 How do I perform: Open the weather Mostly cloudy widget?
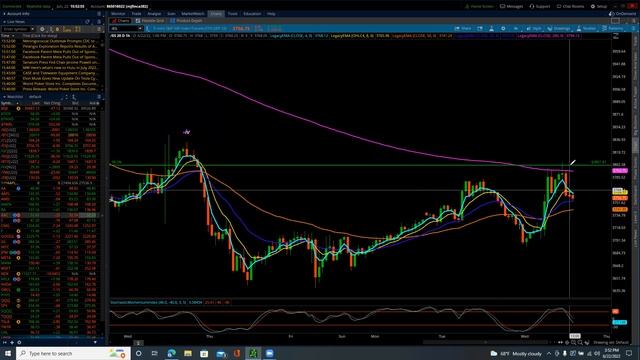point(516,353)
